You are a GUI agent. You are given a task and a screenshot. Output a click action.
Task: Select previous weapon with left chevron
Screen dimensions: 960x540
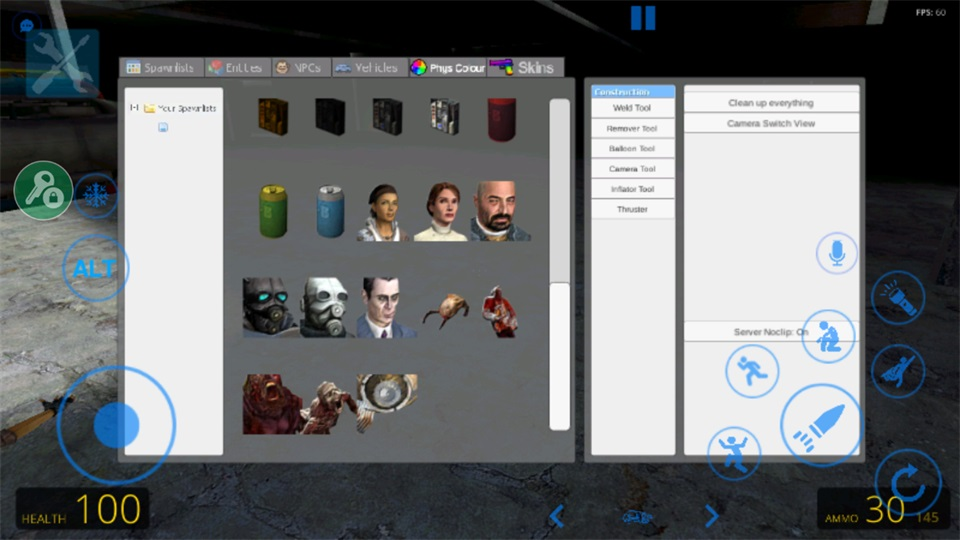click(557, 516)
